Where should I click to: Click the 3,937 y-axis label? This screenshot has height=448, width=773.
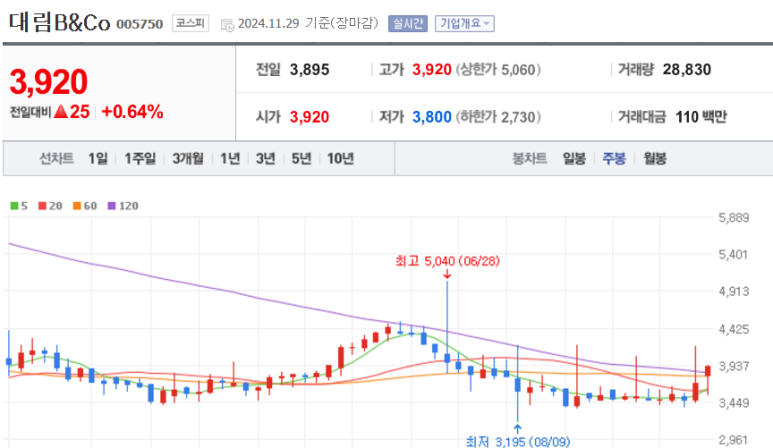734,366
